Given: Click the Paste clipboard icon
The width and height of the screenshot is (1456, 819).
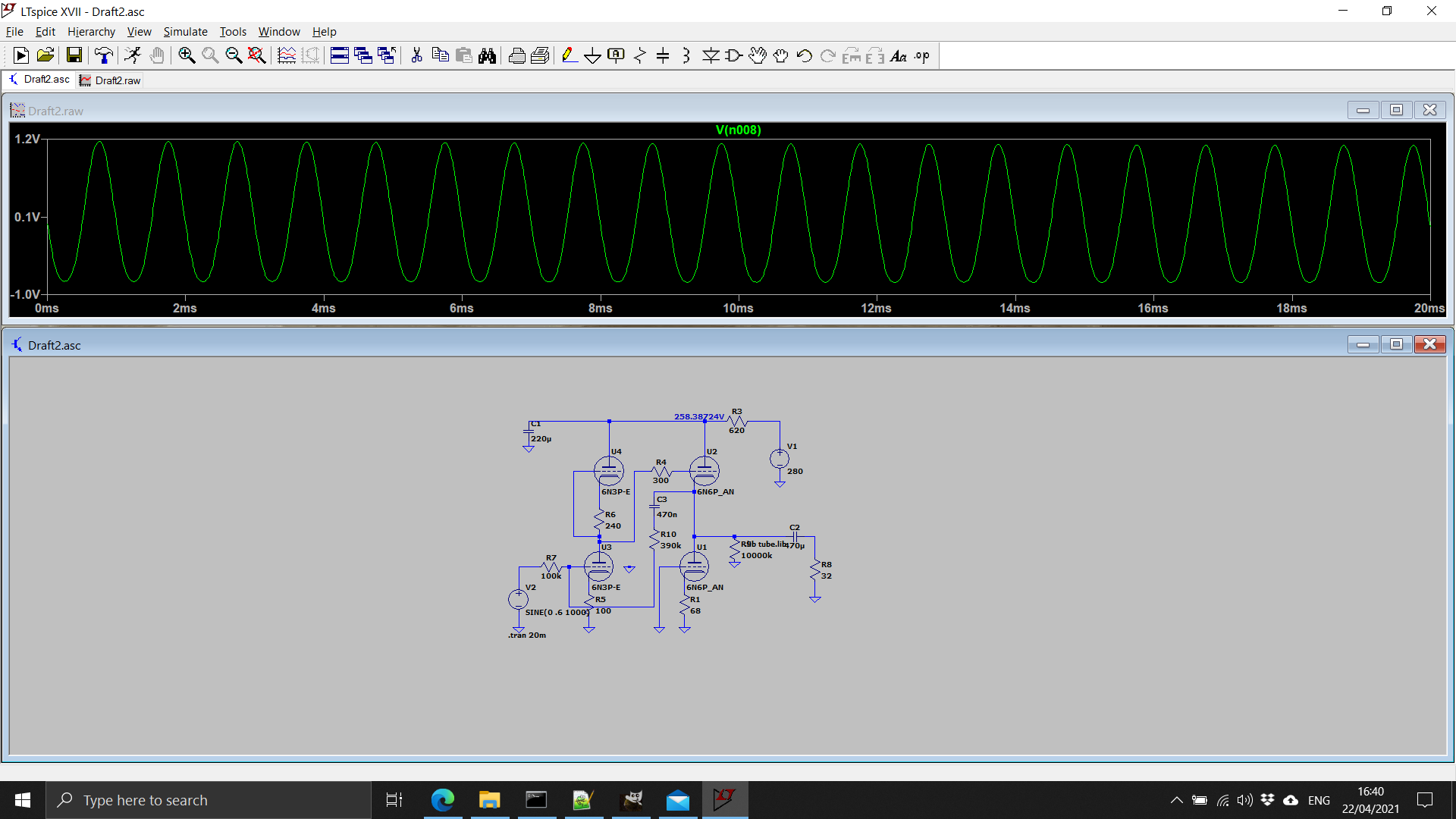Looking at the screenshot, I should [463, 55].
